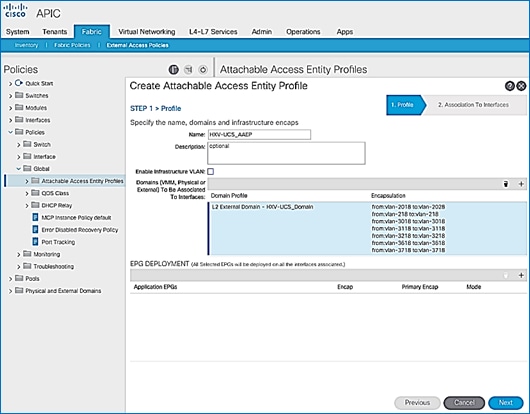Viewport: 530px width, 414px height.
Task: Click the MCP Instance Policy default document icon
Action: pyautogui.click(x=35, y=217)
